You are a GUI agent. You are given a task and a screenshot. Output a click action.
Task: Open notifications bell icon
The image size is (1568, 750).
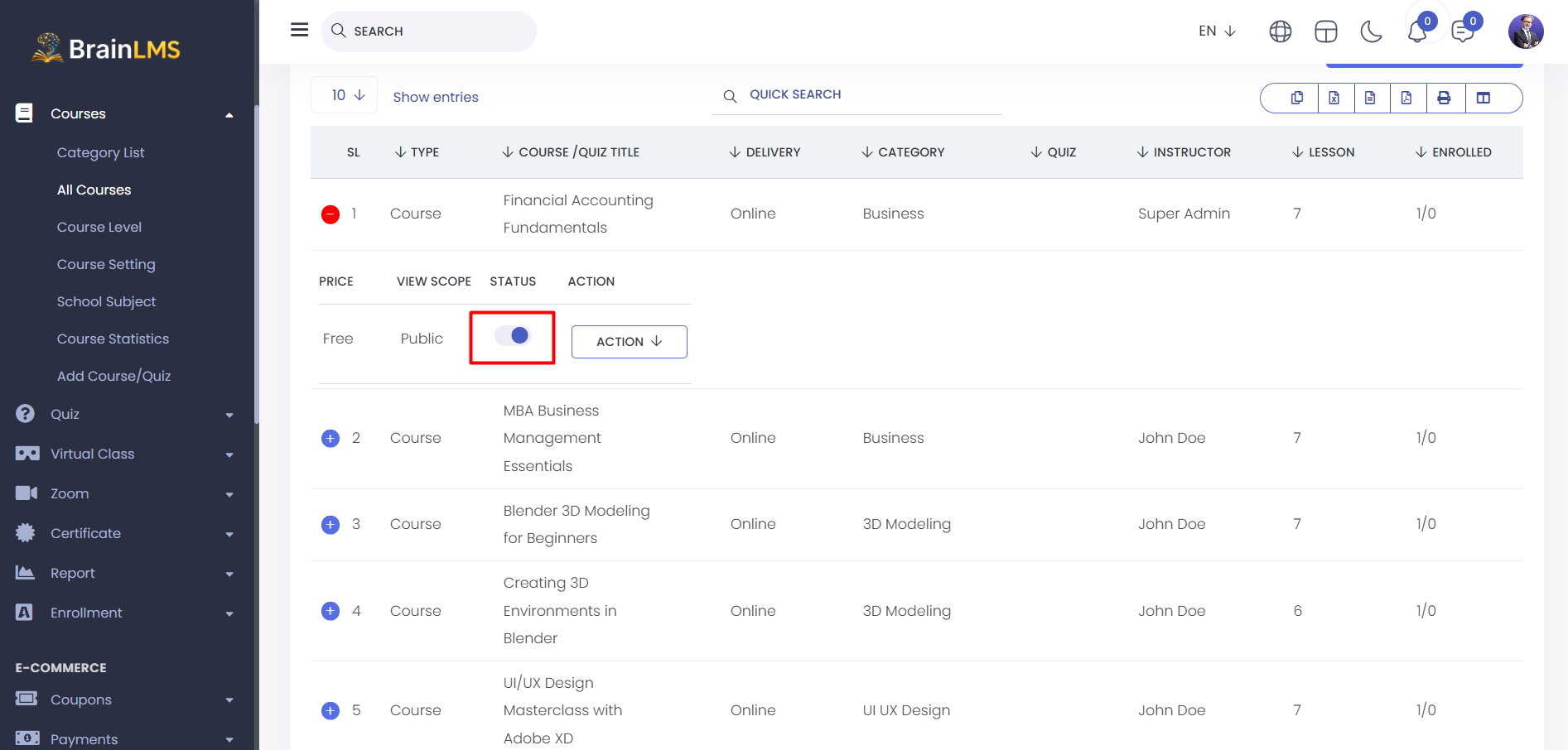point(1417,31)
